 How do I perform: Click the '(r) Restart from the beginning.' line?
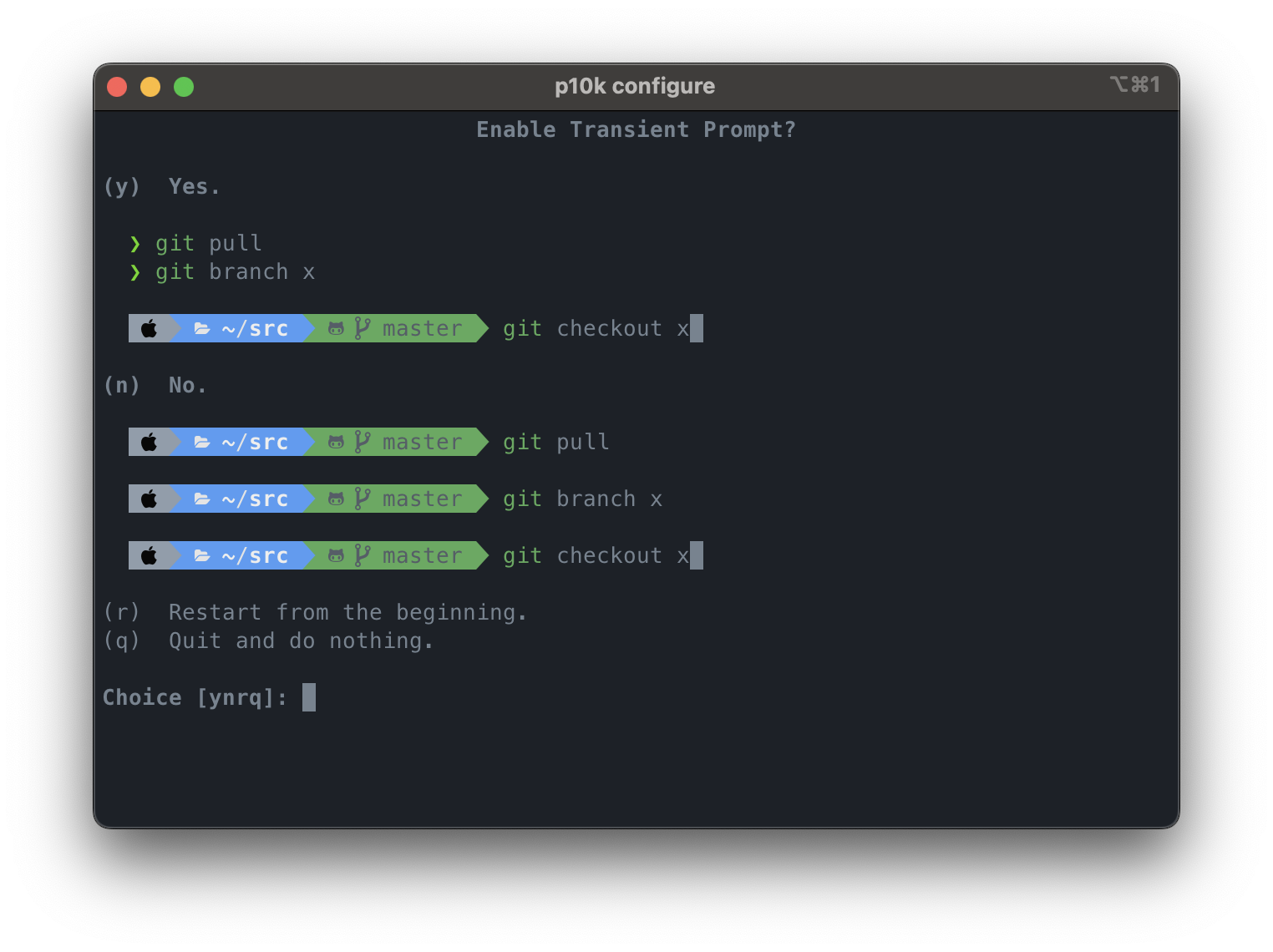[315, 613]
